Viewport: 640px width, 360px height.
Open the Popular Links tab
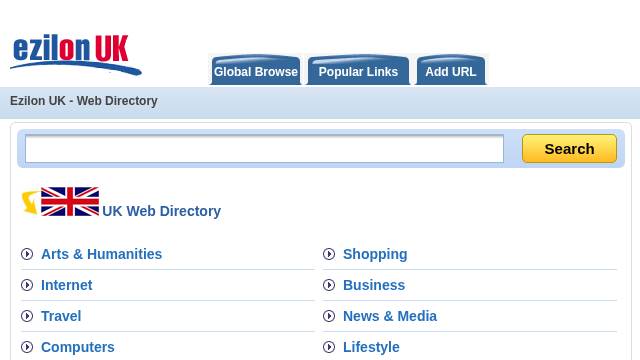coord(358,70)
